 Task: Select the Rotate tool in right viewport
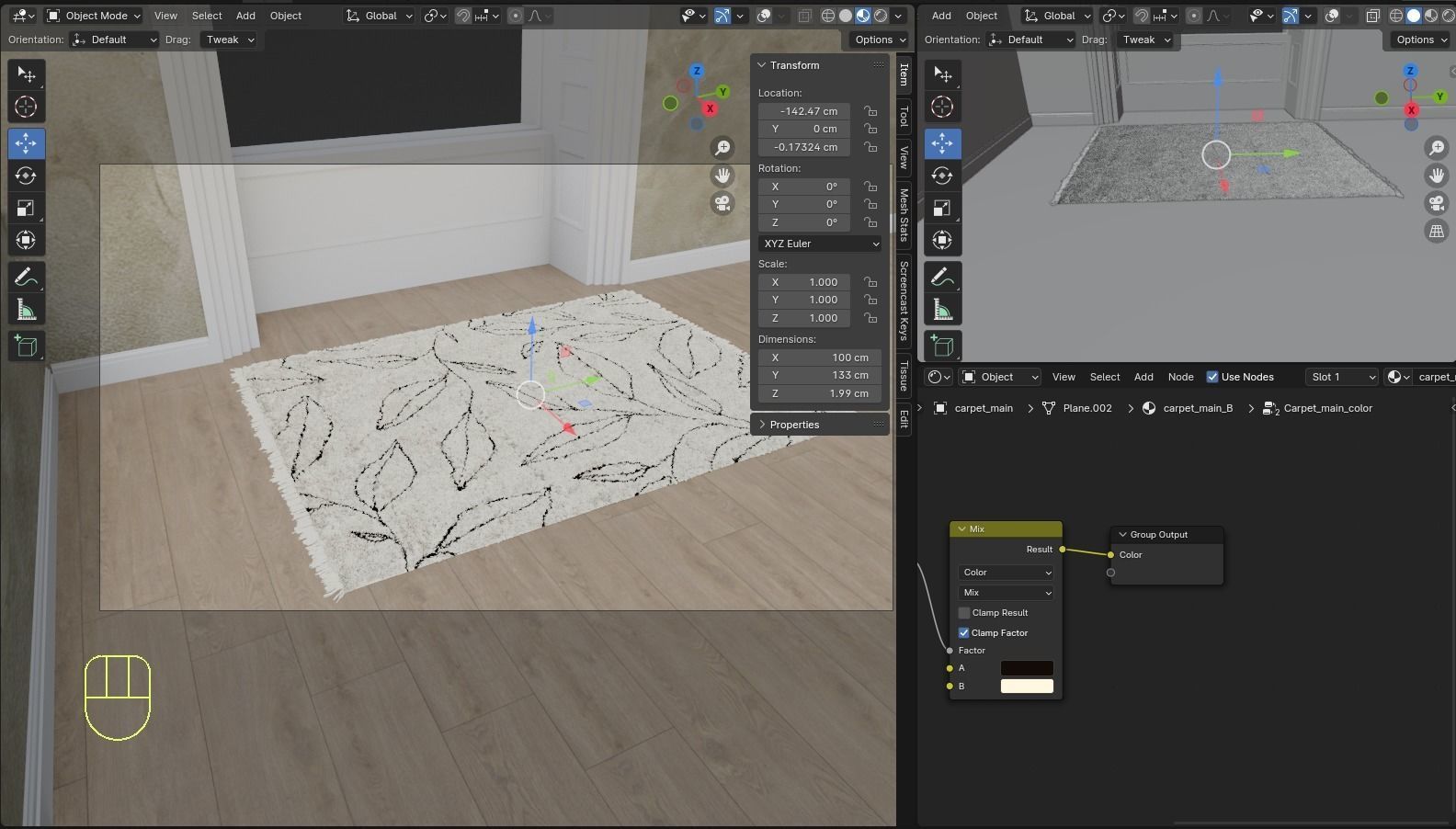pos(942,176)
